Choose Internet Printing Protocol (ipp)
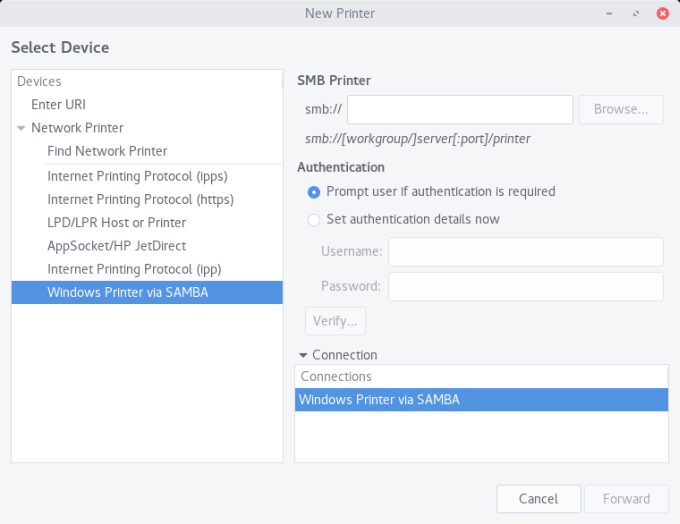680x524 pixels. 134,269
